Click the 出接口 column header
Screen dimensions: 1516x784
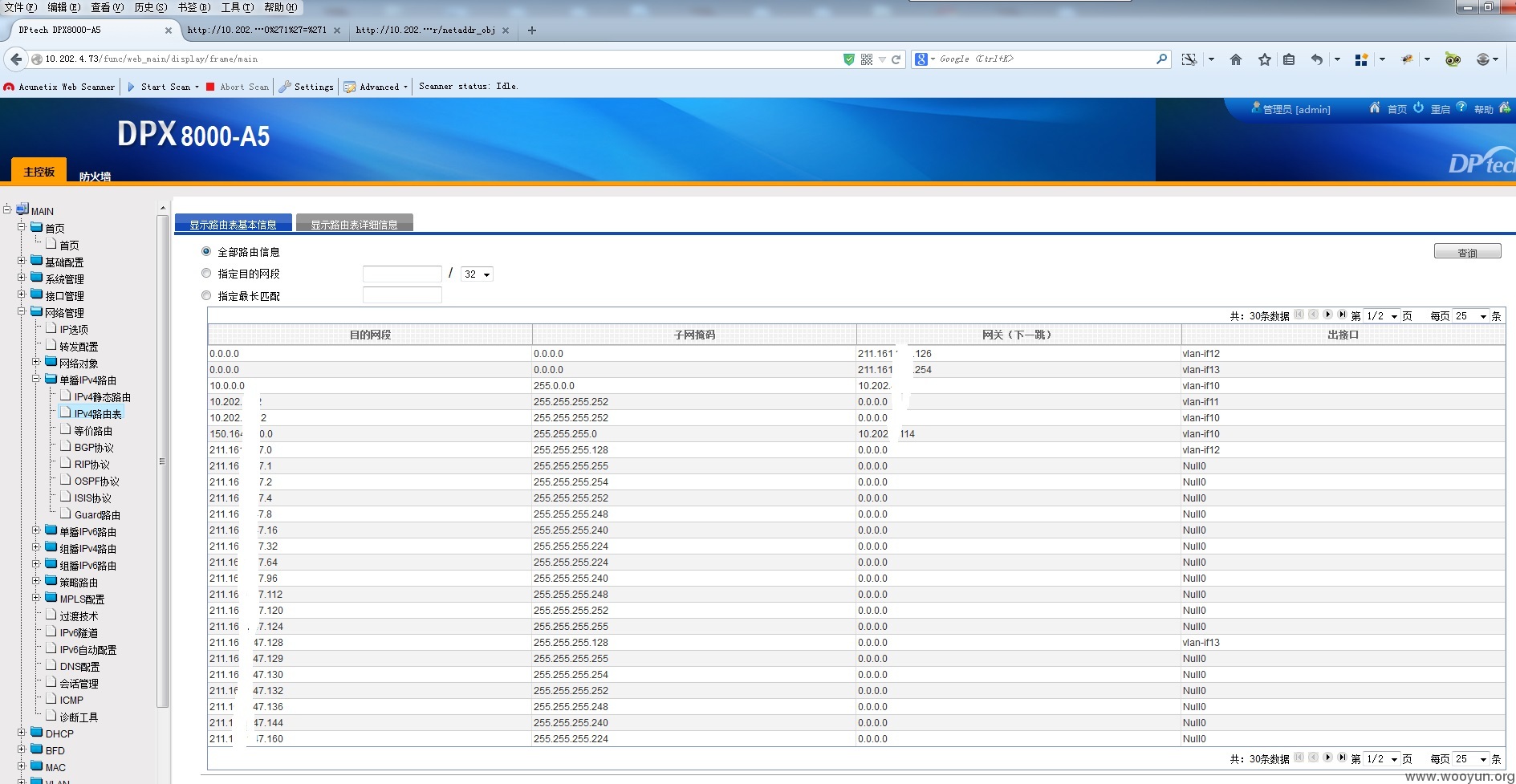pyautogui.click(x=1343, y=335)
